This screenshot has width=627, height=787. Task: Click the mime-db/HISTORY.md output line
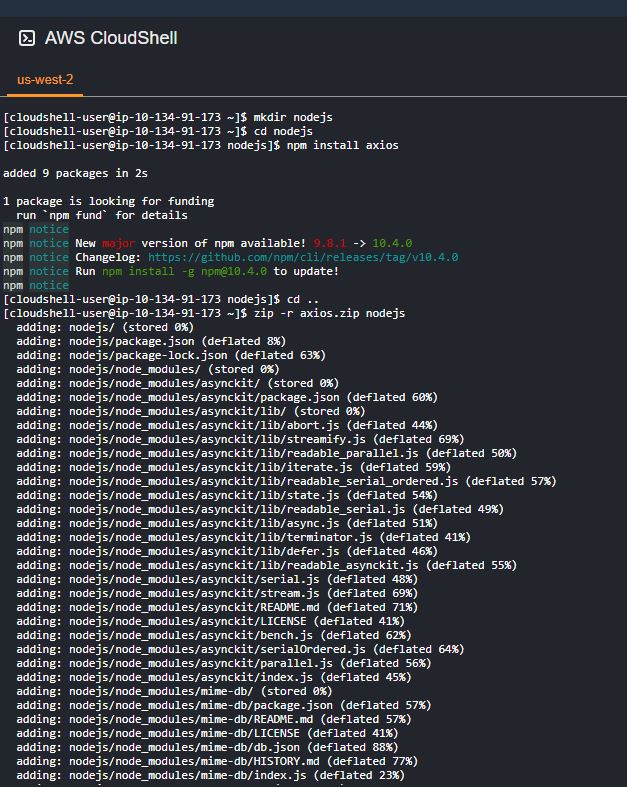pyautogui.click(x=217, y=761)
